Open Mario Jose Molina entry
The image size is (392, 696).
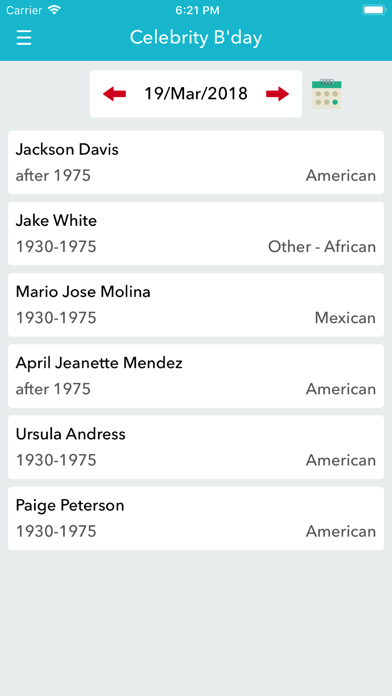coord(196,304)
